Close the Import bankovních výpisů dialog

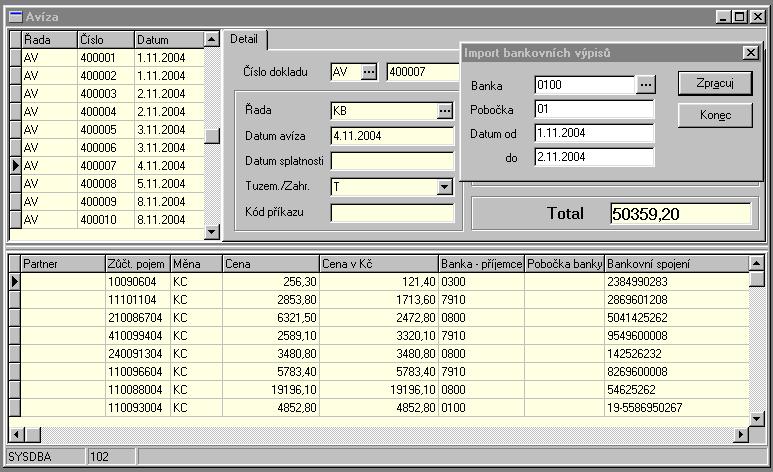(x=750, y=52)
